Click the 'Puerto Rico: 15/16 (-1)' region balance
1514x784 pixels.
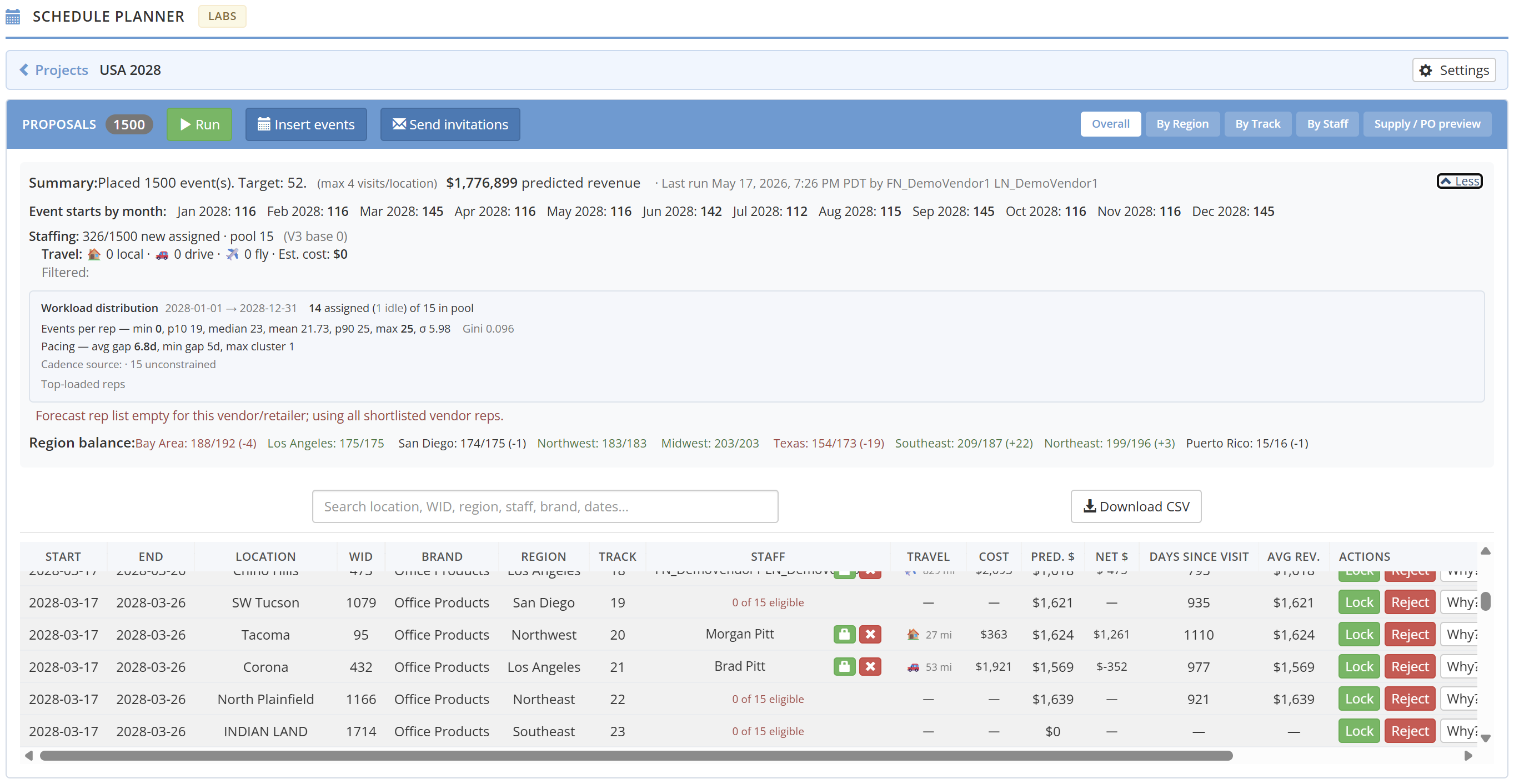pos(1247,443)
